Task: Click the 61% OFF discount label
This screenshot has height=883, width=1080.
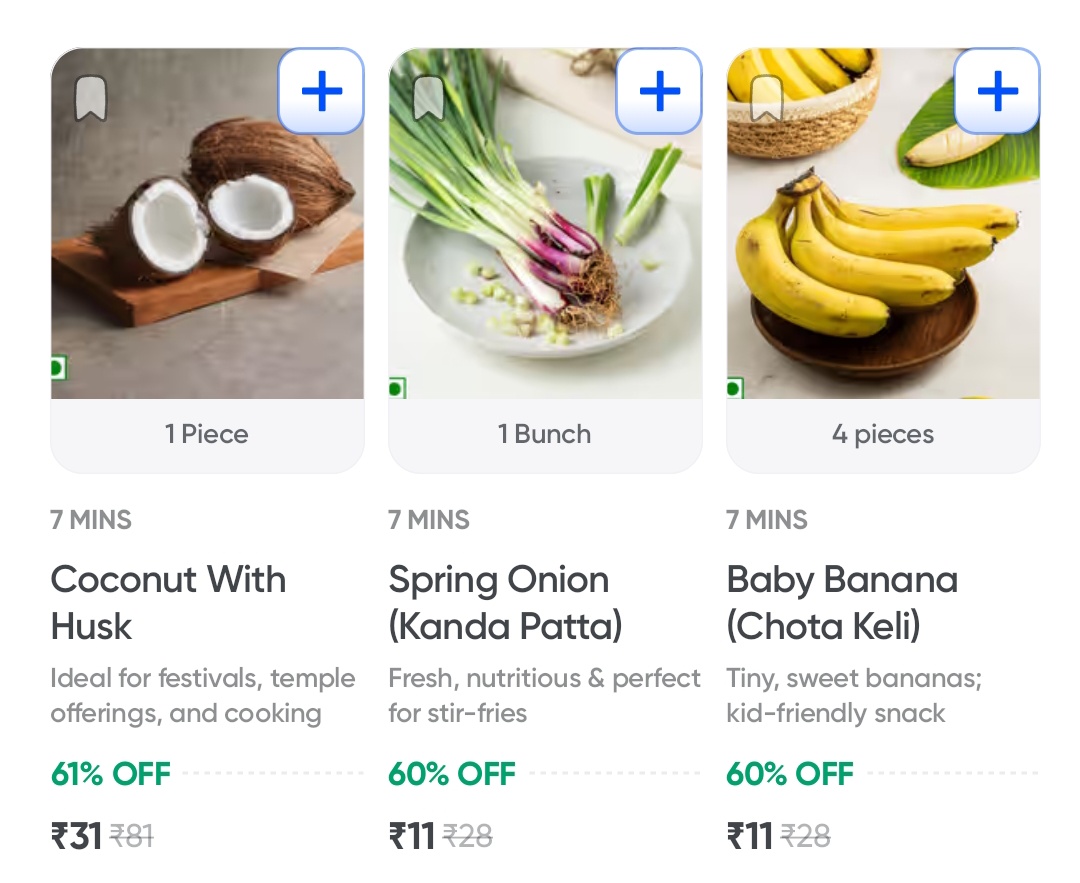Action: (111, 774)
